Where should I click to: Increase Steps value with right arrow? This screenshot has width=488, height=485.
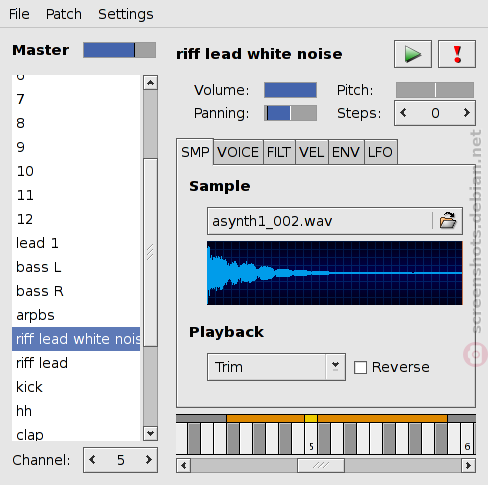click(x=467, y=113)
